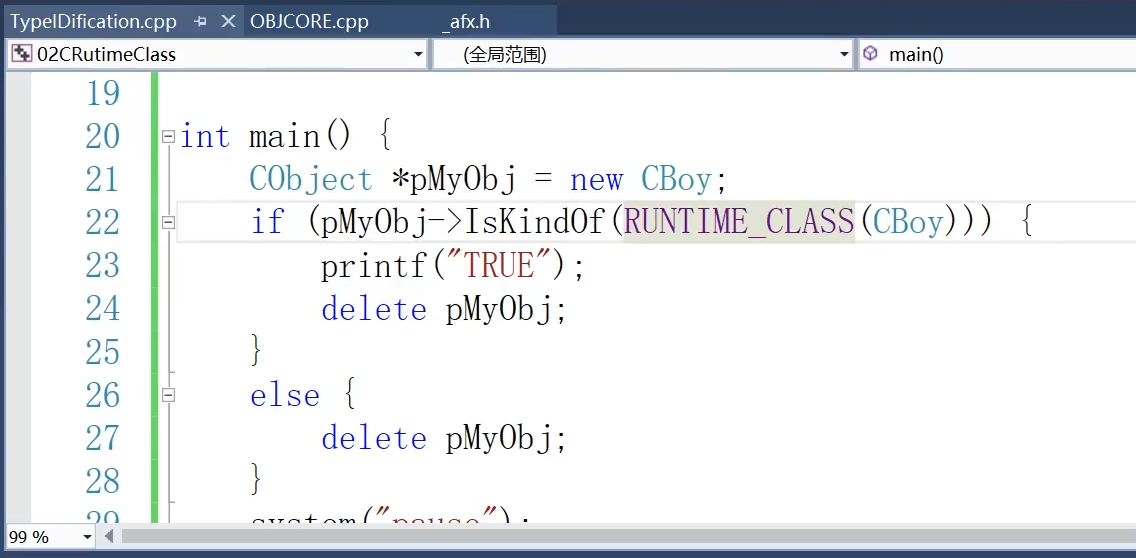Click line number 19 in margin
This screenshot has height=558, width=1136.
[102, 93]
